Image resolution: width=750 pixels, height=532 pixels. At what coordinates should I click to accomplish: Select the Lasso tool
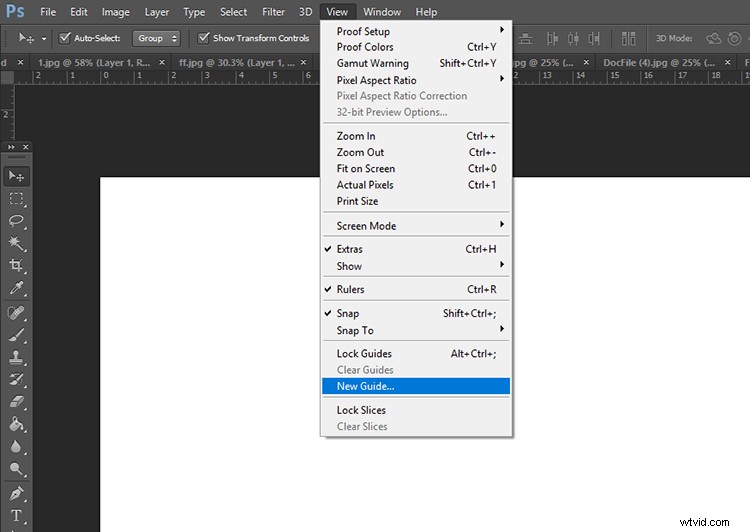coord(16,221)
